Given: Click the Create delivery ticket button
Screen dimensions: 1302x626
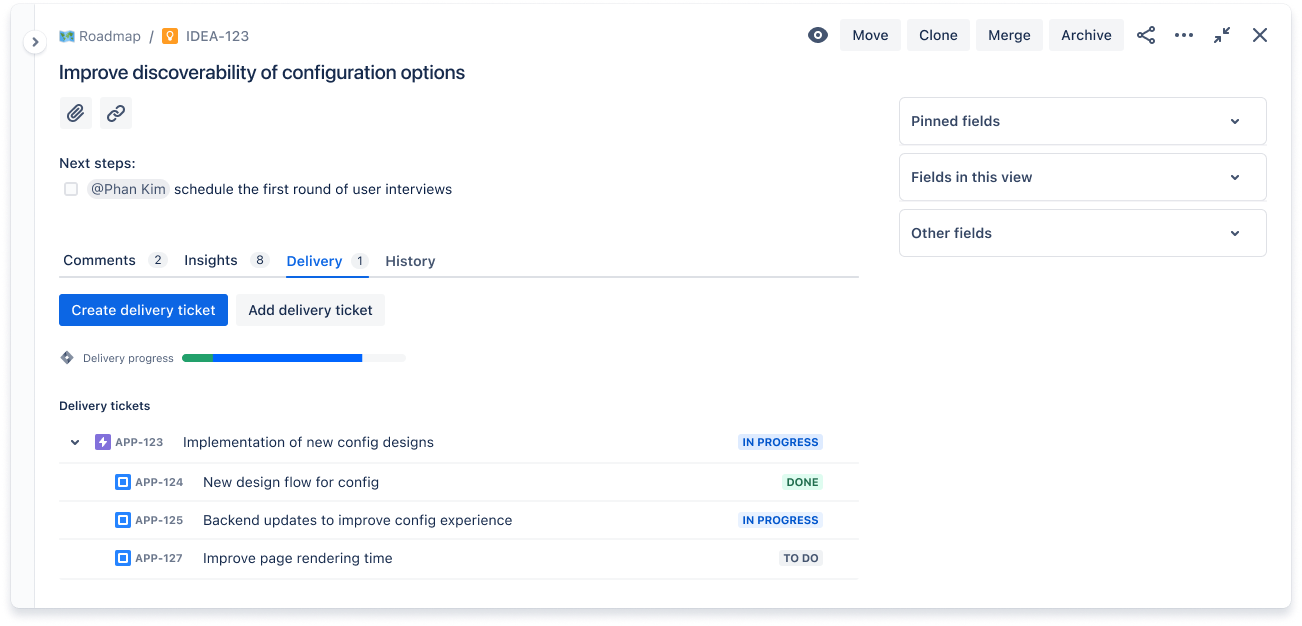Looking at the screenshot, I should tap(143, 310).
